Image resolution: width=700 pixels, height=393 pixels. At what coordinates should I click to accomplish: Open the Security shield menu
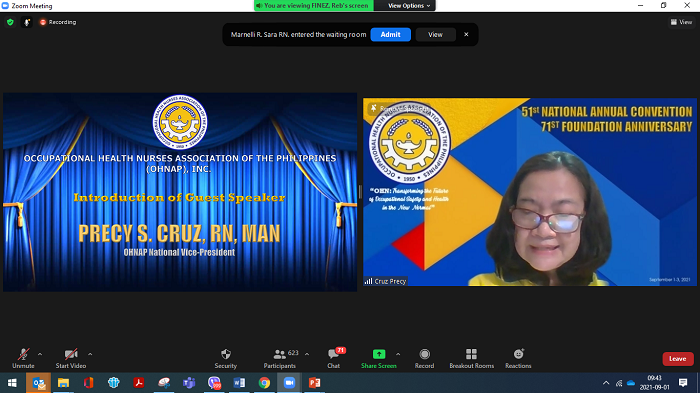(225, 359)
